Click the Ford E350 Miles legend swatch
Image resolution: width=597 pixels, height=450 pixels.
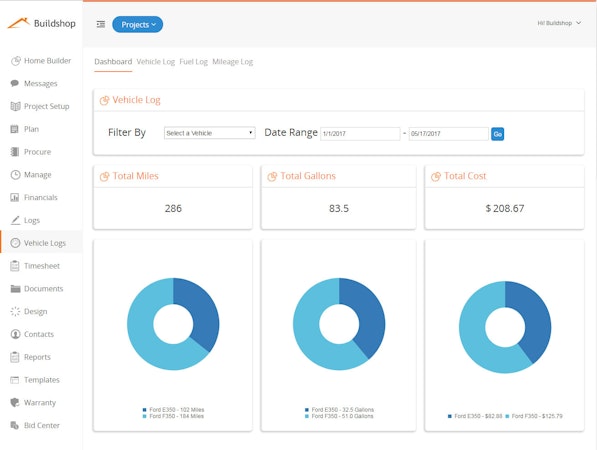click(x=144, y=410)
